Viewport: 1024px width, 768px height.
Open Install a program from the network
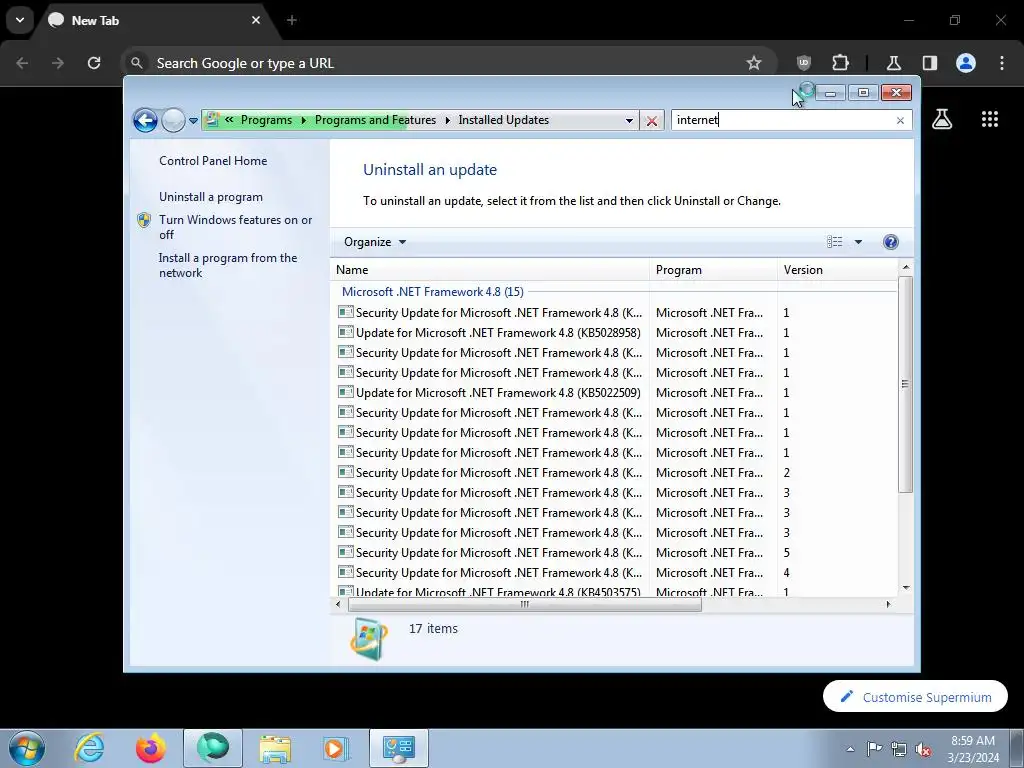228,265
